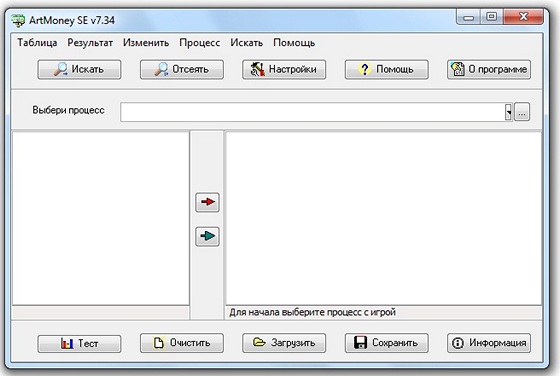Click the ArtMoney title bar app icon
Image resolution: width=560 pixels, height=376 pixels.
coord(18,20)
